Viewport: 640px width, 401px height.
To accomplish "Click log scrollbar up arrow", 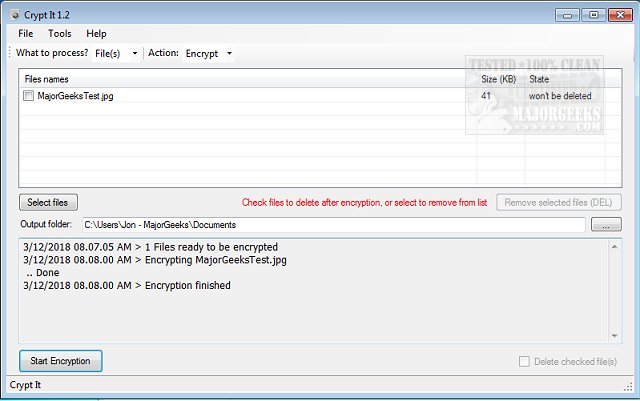I will pos(614,247).
